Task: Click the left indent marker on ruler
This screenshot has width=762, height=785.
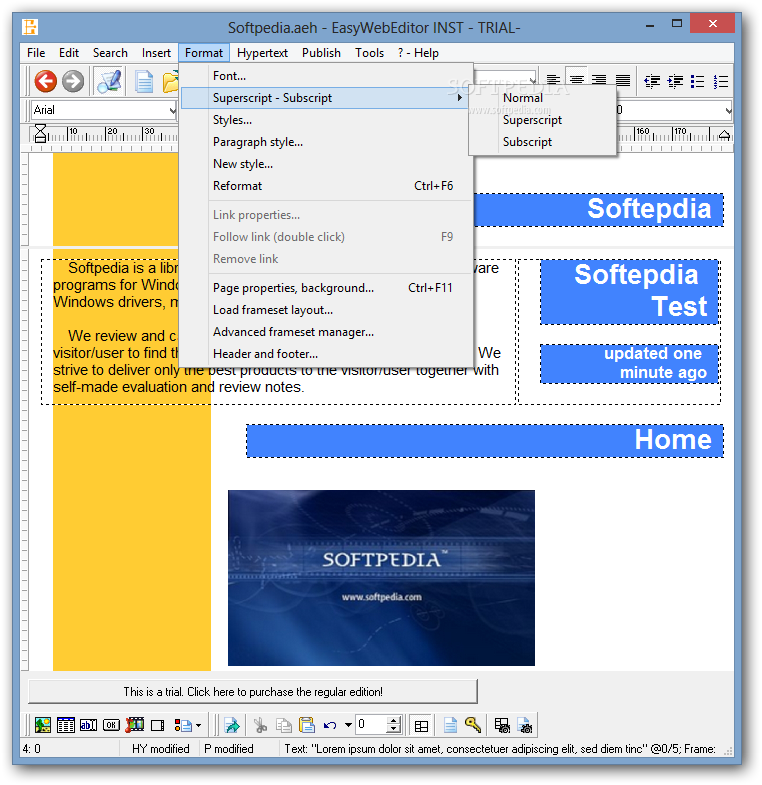Action: pyautogui.click(x=40, y=134)
